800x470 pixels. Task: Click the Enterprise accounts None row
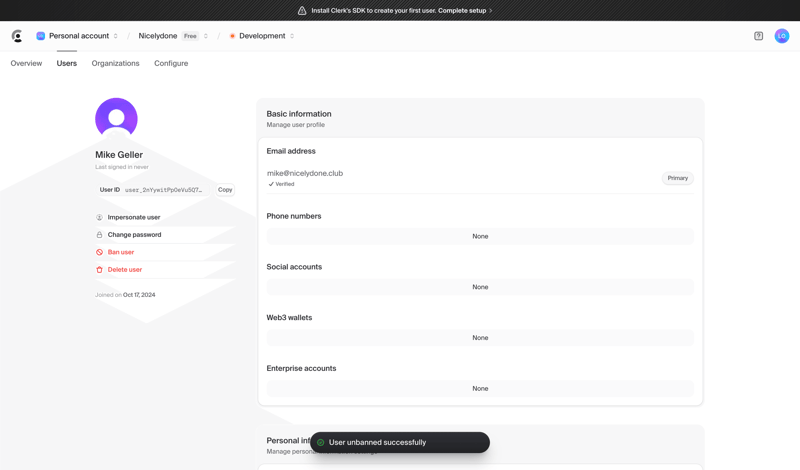click(x=480, y=388)
